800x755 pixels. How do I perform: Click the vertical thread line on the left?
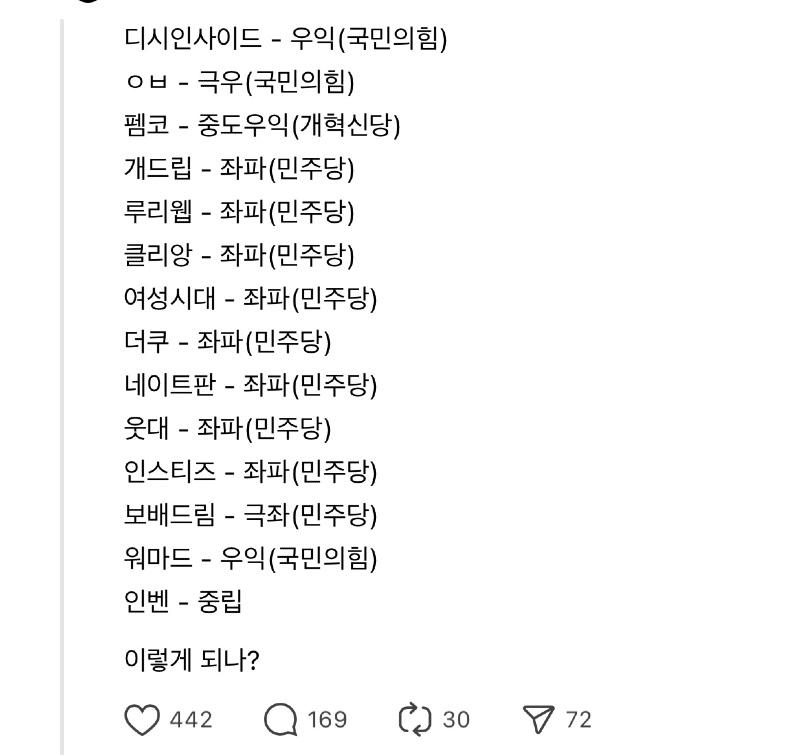coord(62,387)
